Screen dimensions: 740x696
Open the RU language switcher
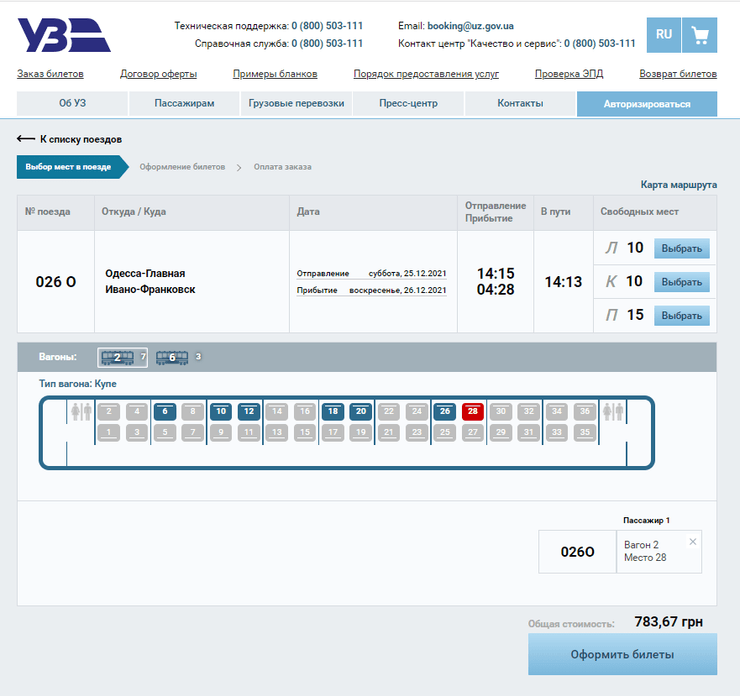(663, 35)
